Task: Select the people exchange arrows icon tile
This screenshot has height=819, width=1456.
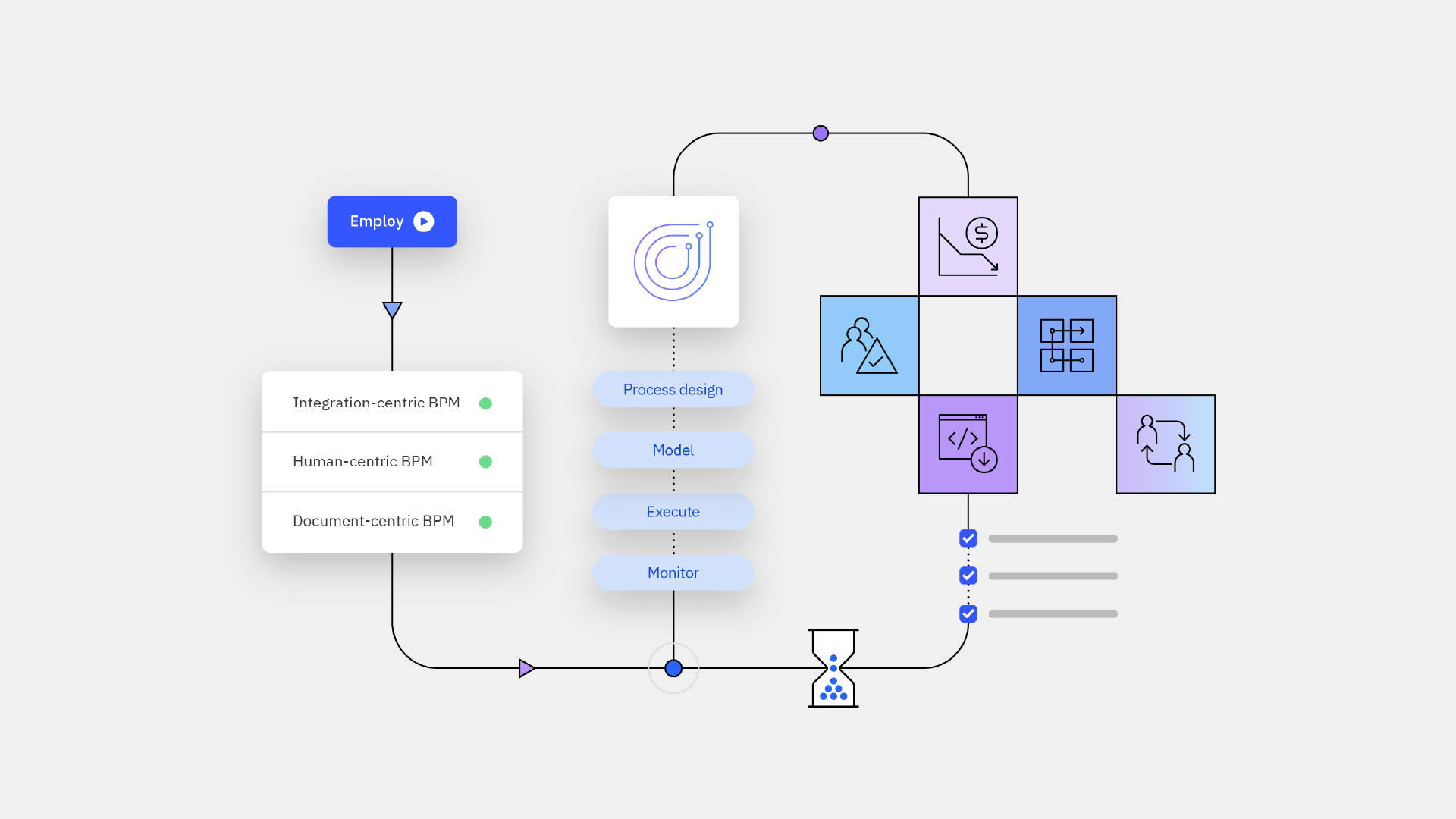Action: pos(1165,444)
